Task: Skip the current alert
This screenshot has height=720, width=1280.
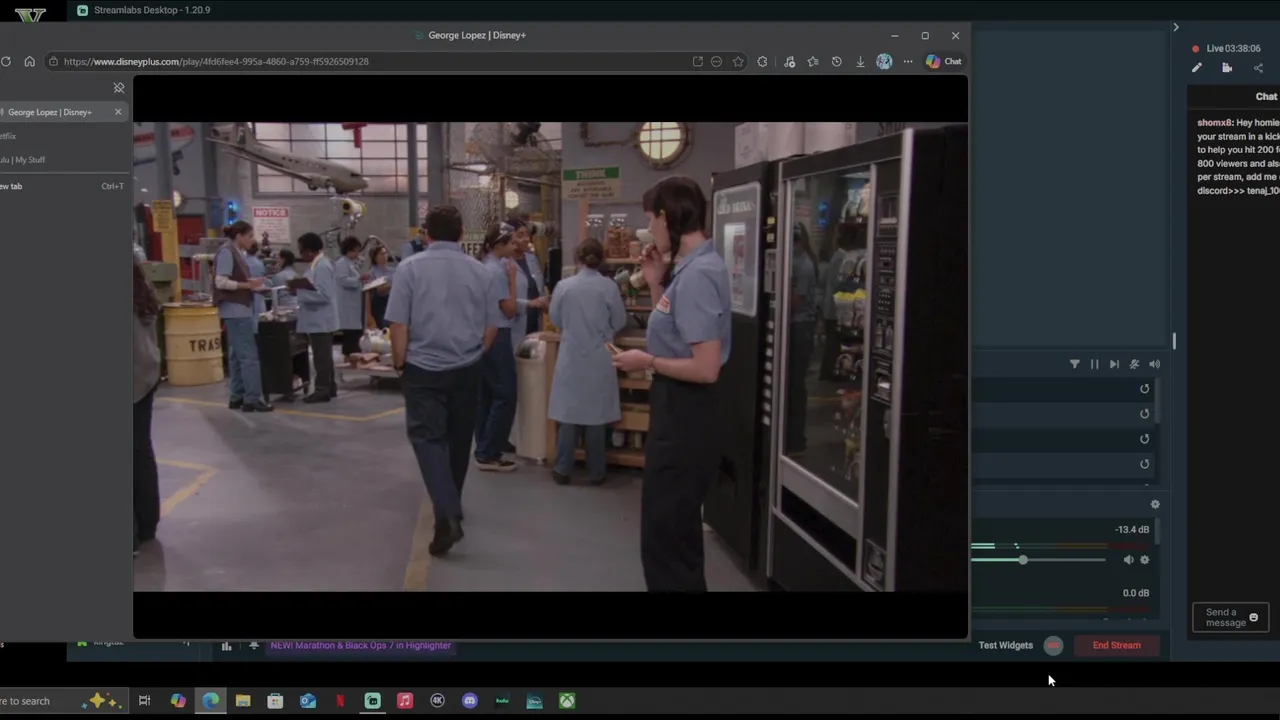Action: (1114, 364)
